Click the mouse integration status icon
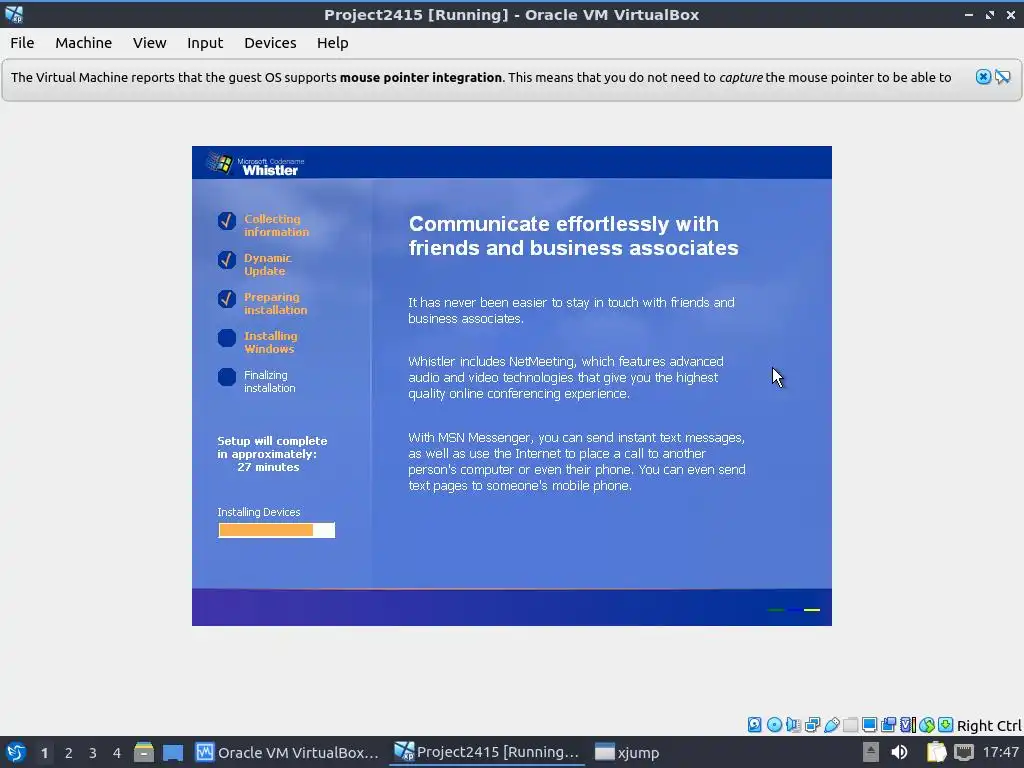Viewport: 1024px width, 768px height. coord(927,724)
